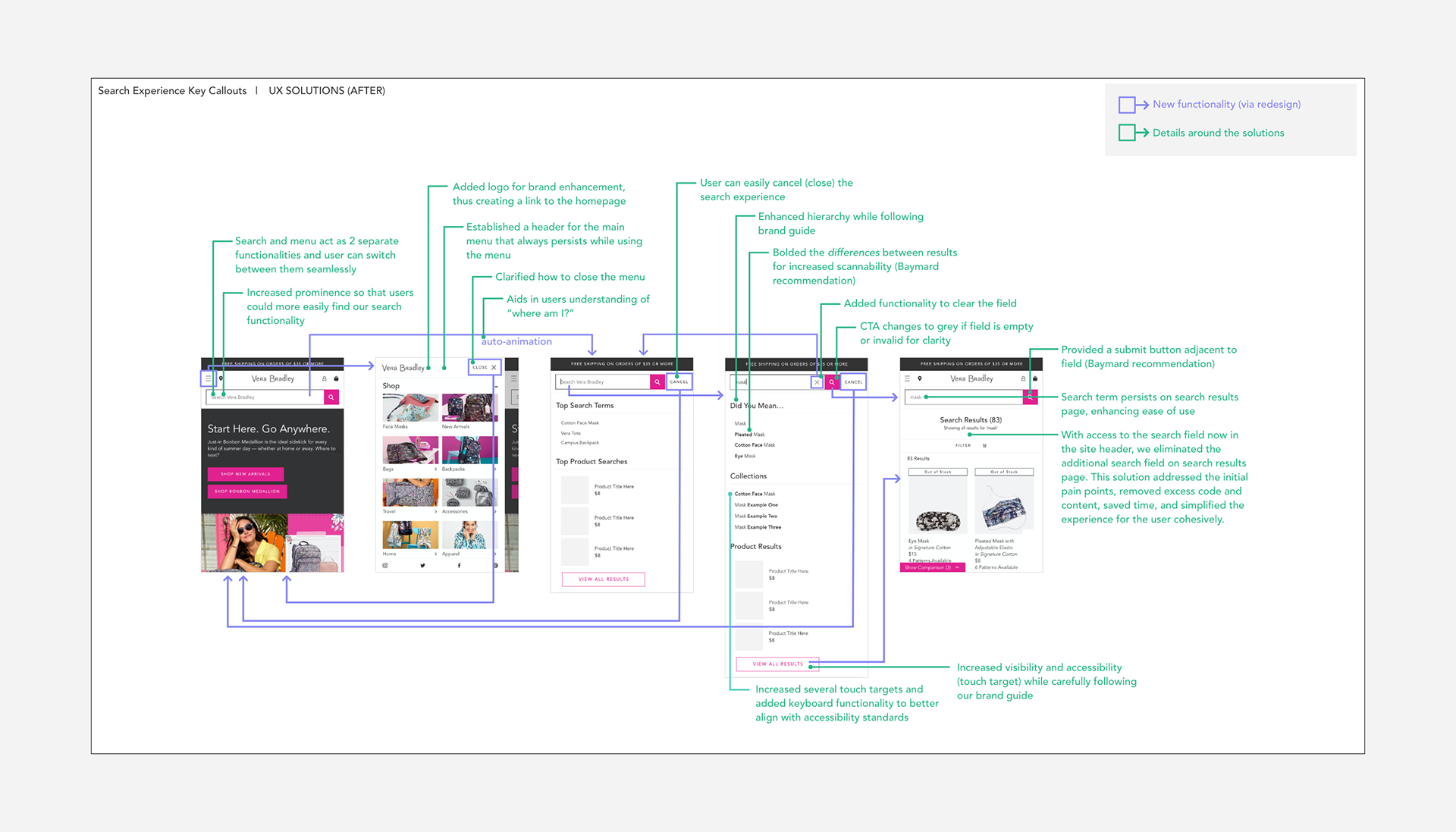Close the Shop menu panel
Viewport: 1456px width, 832px height.
(485, 367)
